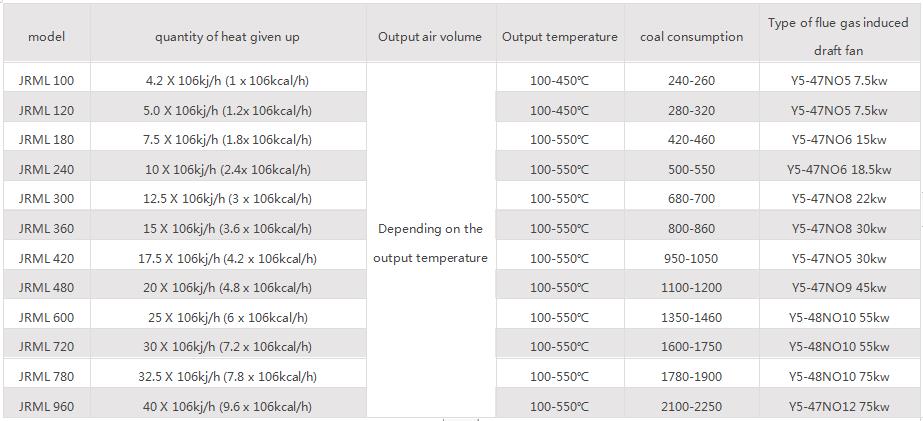Click the 'model' column header

[x=46, y=37]
